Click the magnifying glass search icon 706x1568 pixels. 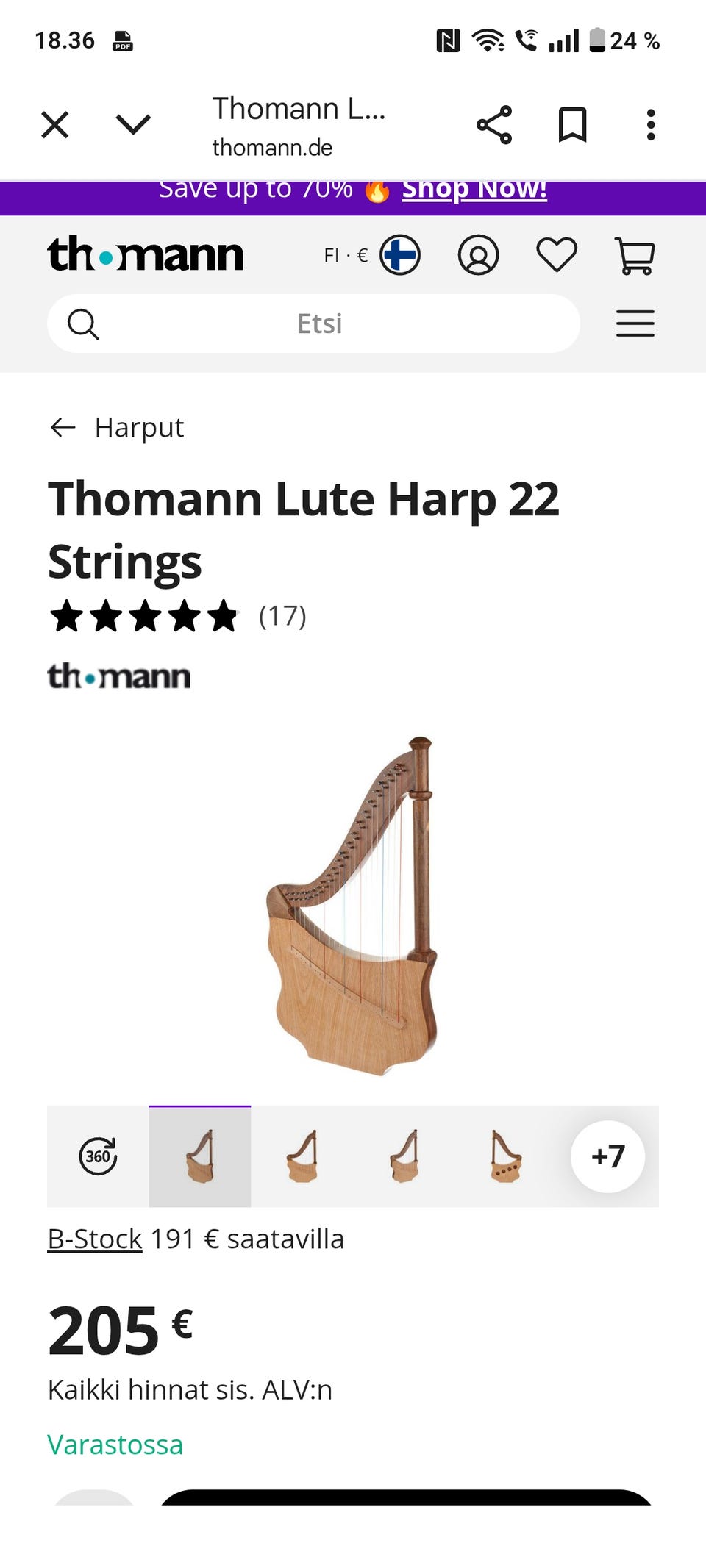coord(83,323)
